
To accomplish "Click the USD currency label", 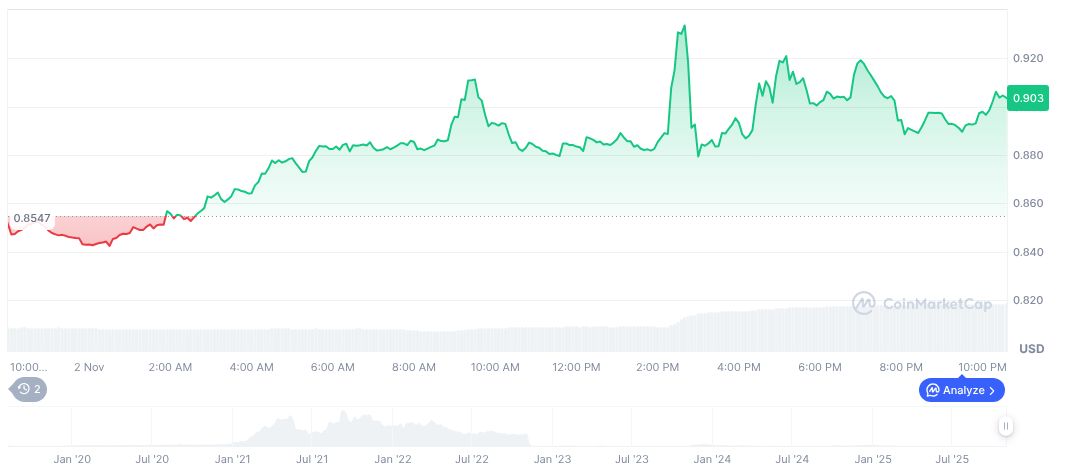I will pos(1032,348).
